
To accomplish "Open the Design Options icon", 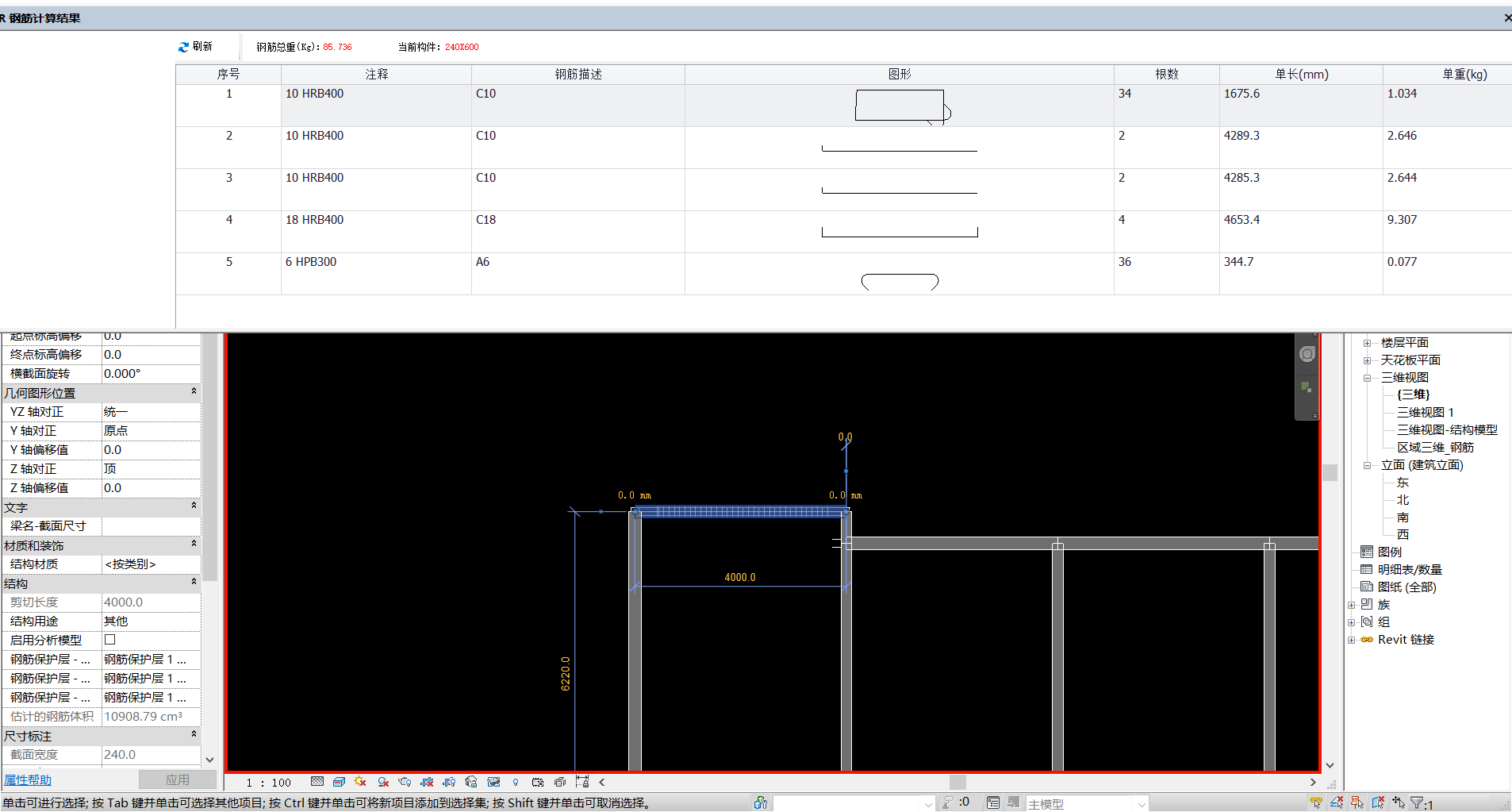I will tap(993, 802).
